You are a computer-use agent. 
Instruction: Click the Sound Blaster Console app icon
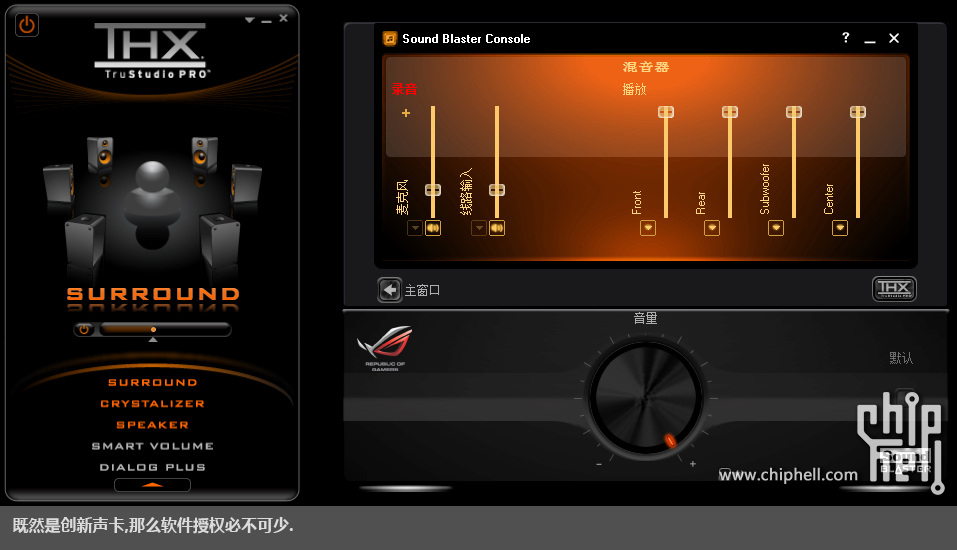pos(389,38)
